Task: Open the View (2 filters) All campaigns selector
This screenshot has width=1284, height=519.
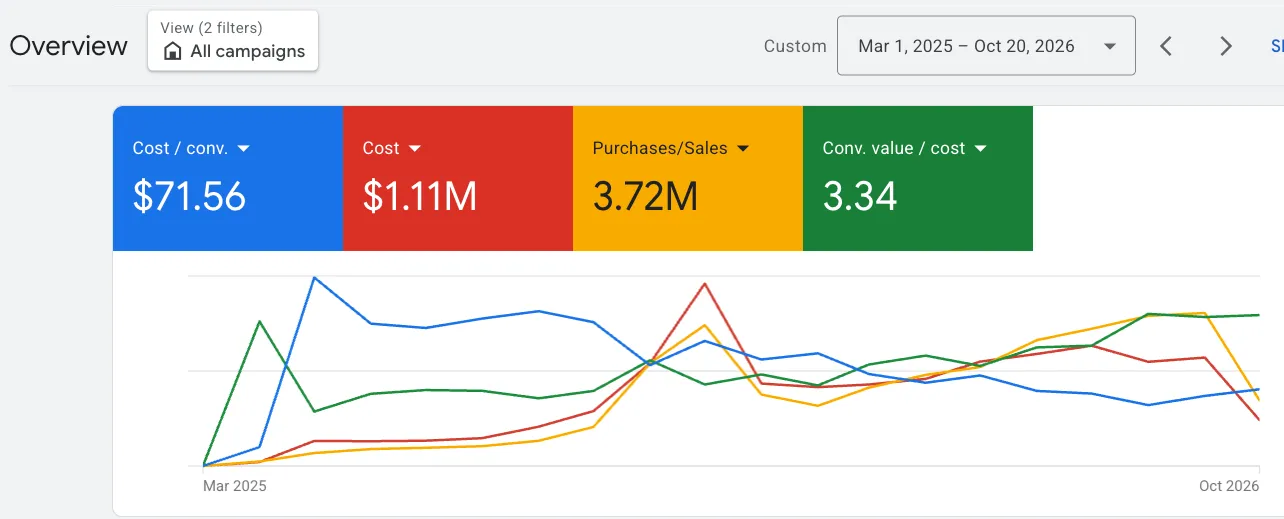Action: [233, 41]
